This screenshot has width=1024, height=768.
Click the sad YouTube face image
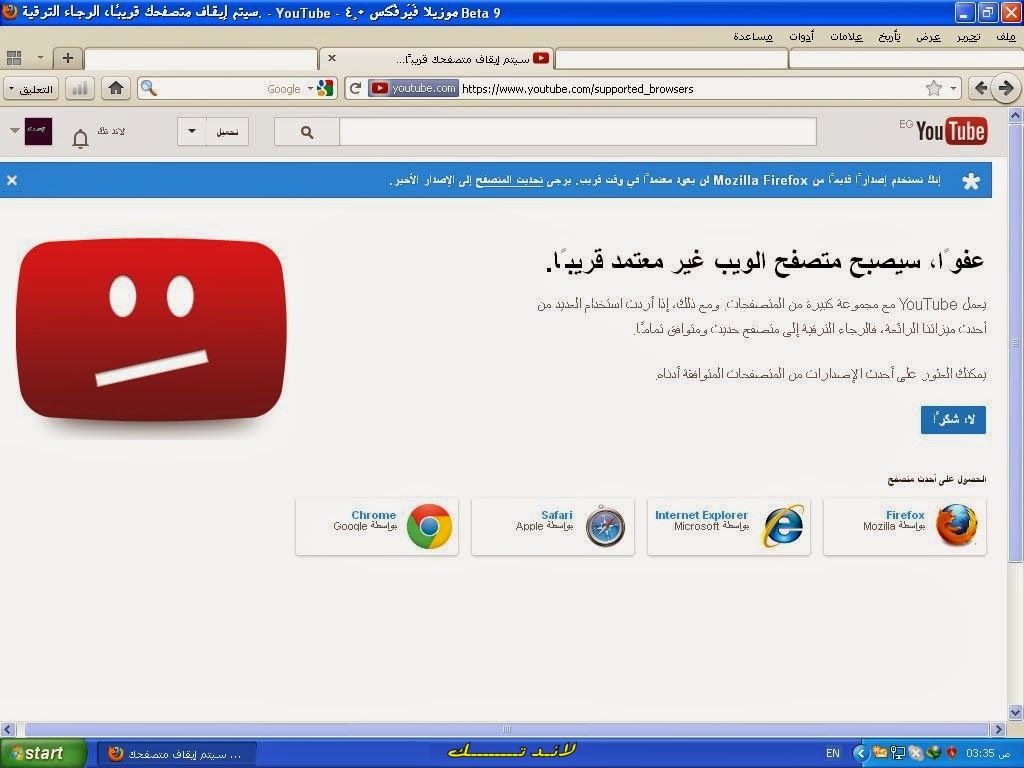coord(151,330)
